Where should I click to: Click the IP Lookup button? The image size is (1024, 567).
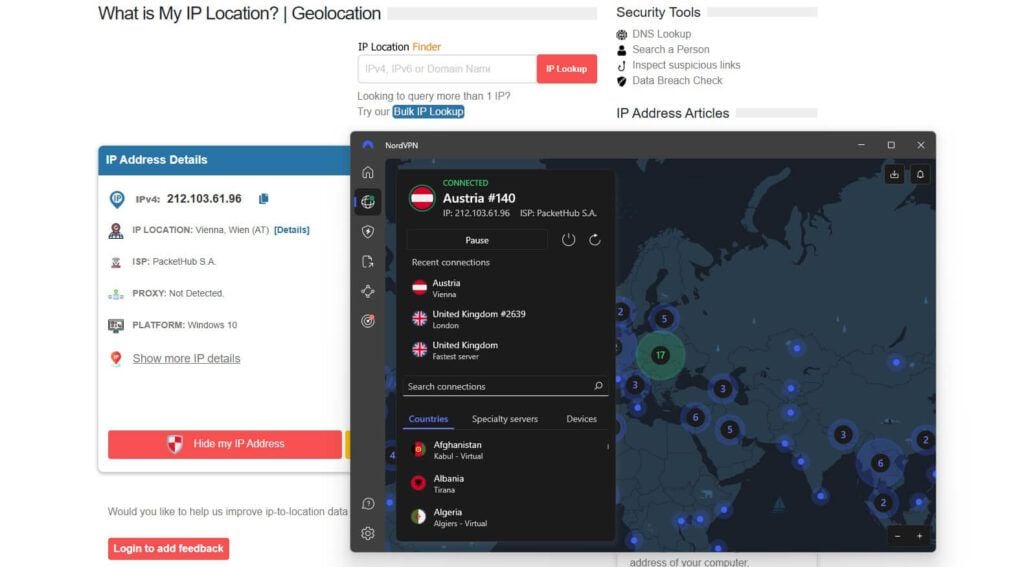(567, 69)
